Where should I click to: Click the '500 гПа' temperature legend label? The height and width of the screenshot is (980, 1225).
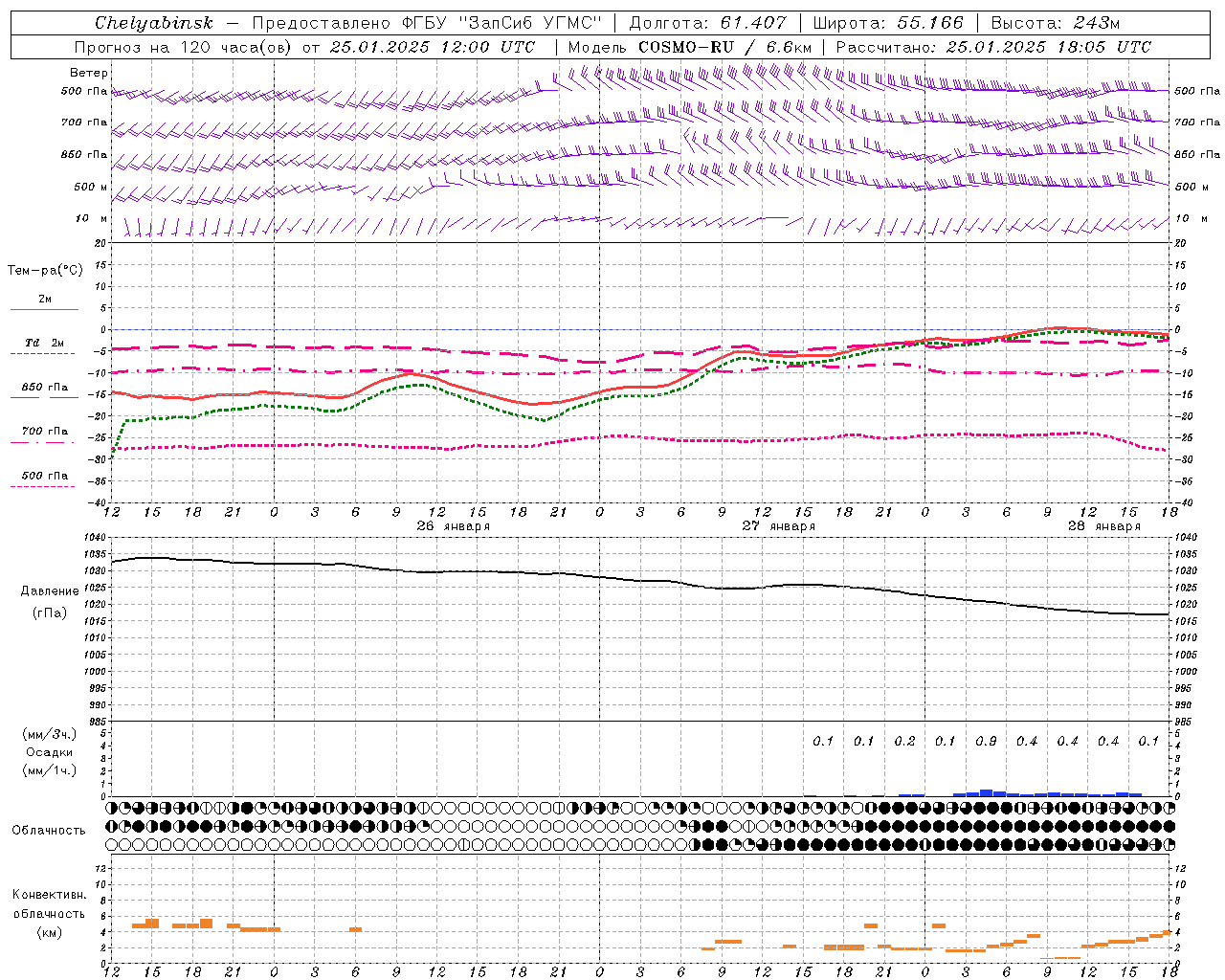(x=44, y=476)
